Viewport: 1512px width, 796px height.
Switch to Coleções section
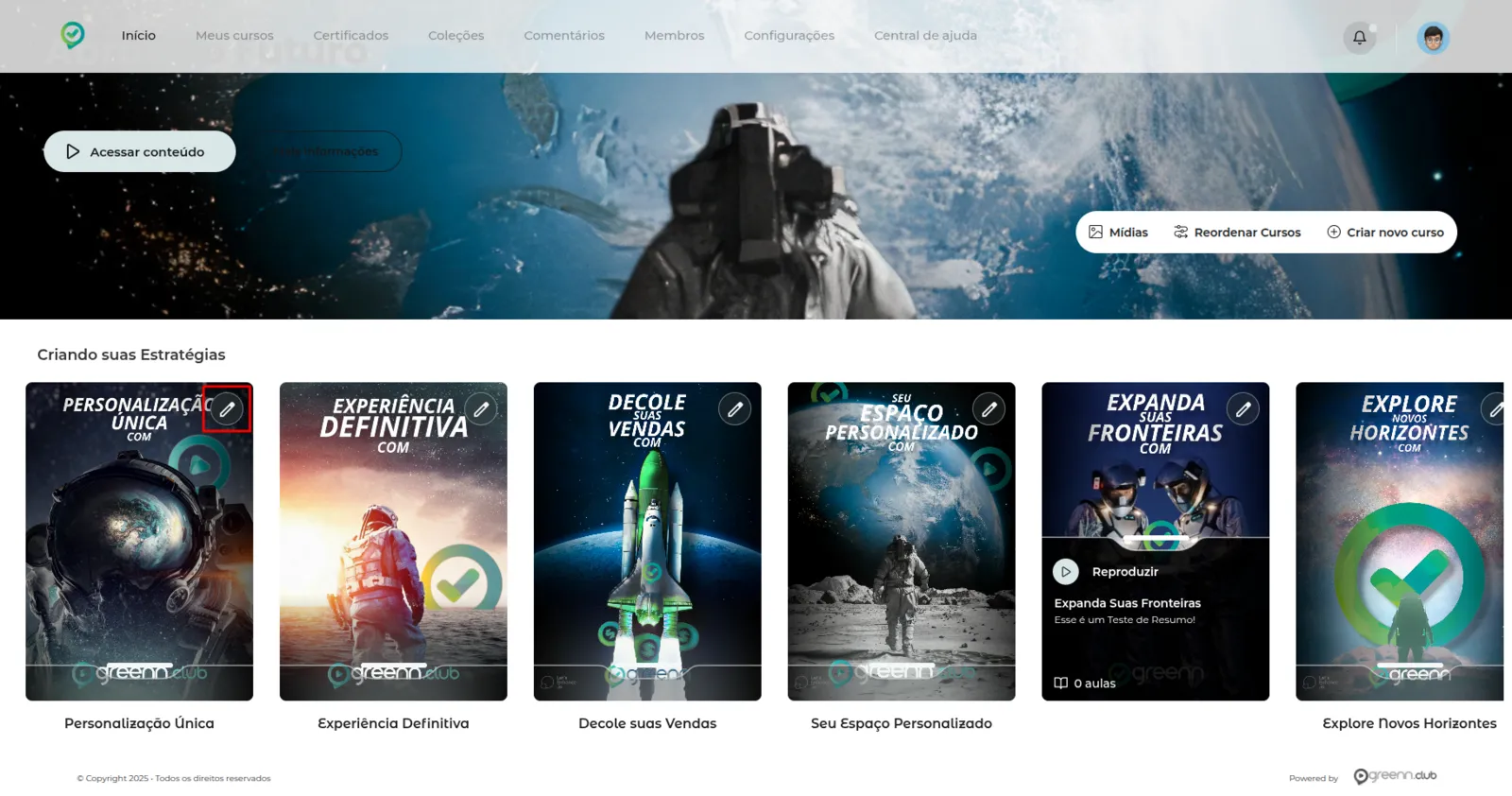point(455,36)
